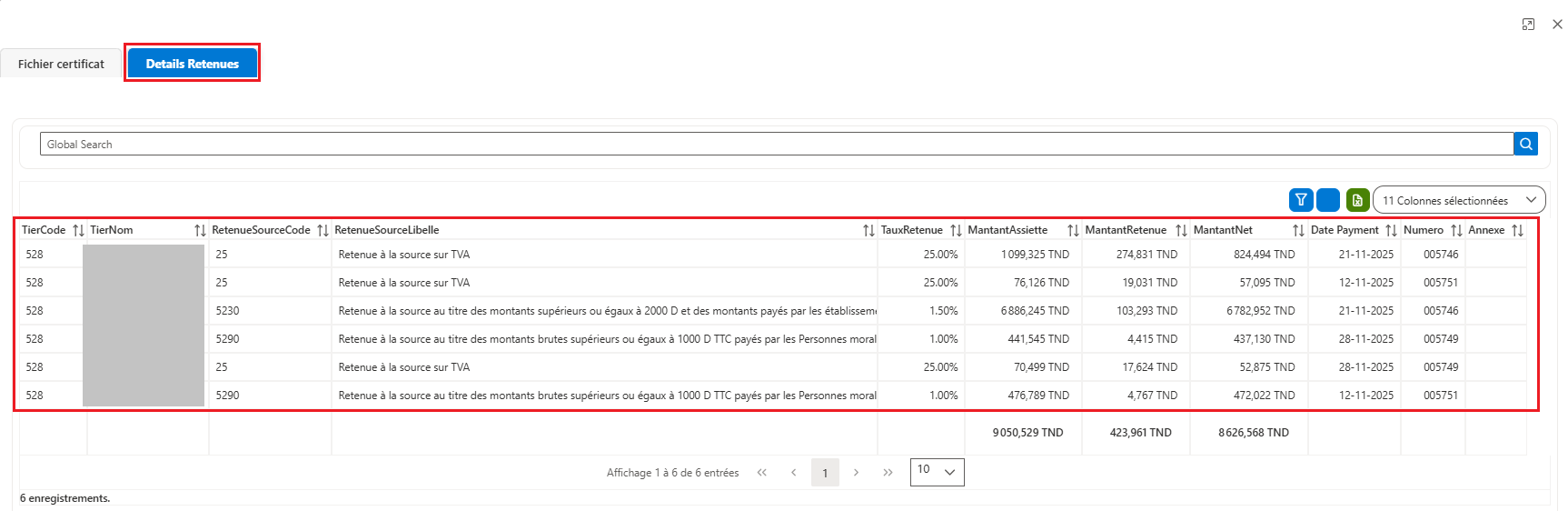Sort by Numero column arrows

[1456, 230]
